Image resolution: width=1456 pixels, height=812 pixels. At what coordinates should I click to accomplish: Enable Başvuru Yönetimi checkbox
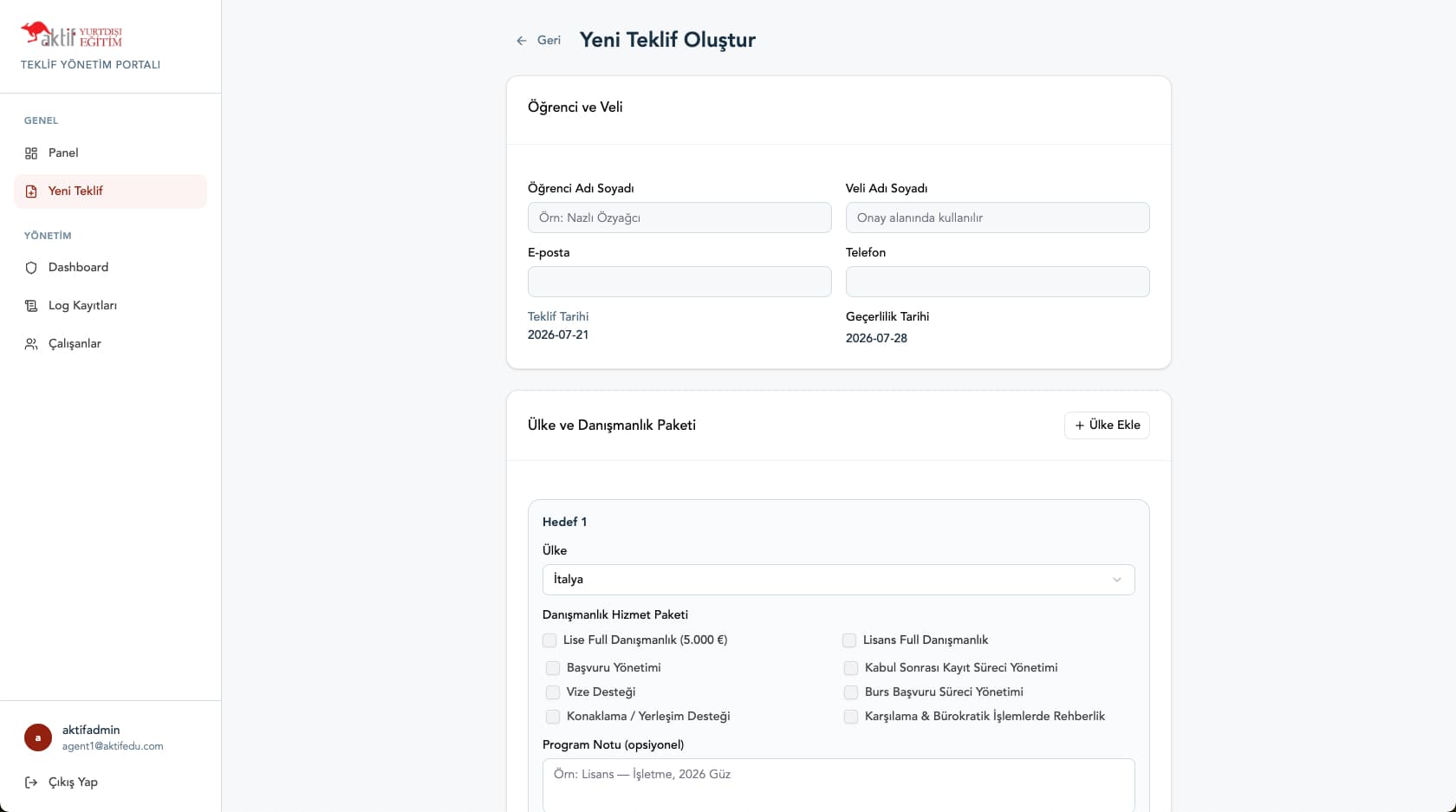pyautogui.click(x=553, y=668)
